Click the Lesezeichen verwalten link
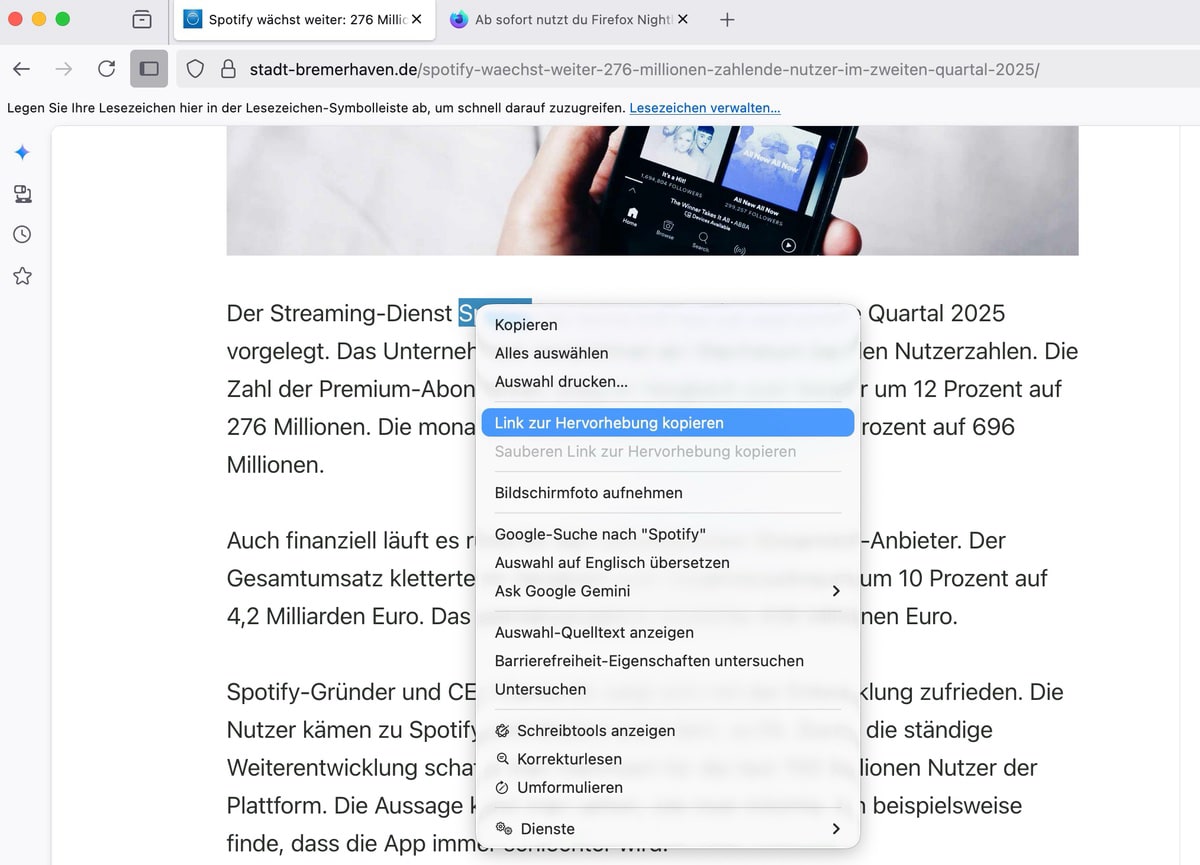Image resolution: width=1200 pixels, height=865 pixels. tap(704, 108)
